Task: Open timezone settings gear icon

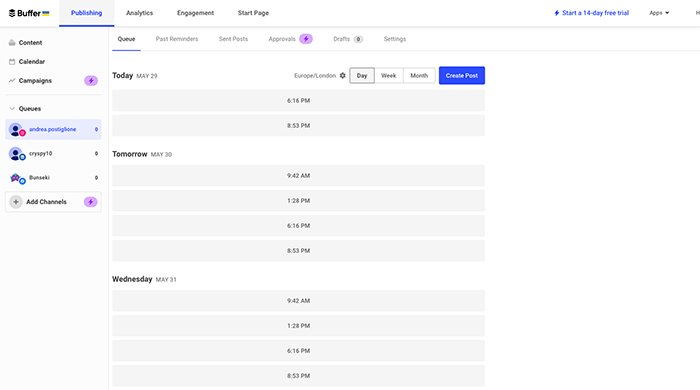Action: [342, 75]
